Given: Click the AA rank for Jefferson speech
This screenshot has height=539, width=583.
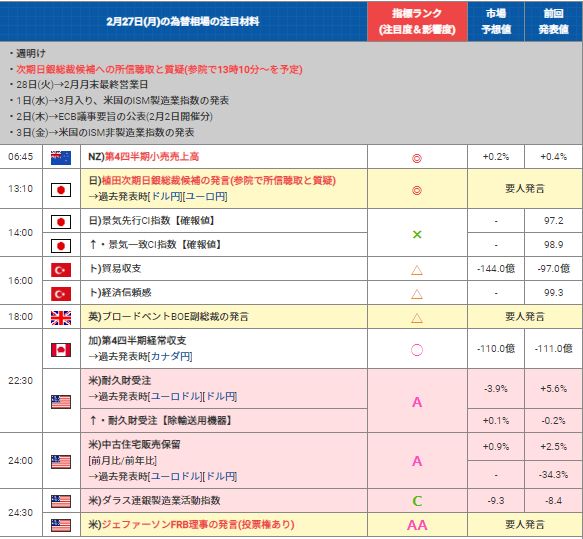Looking at the screenshot, I should [x=417, y=525].
